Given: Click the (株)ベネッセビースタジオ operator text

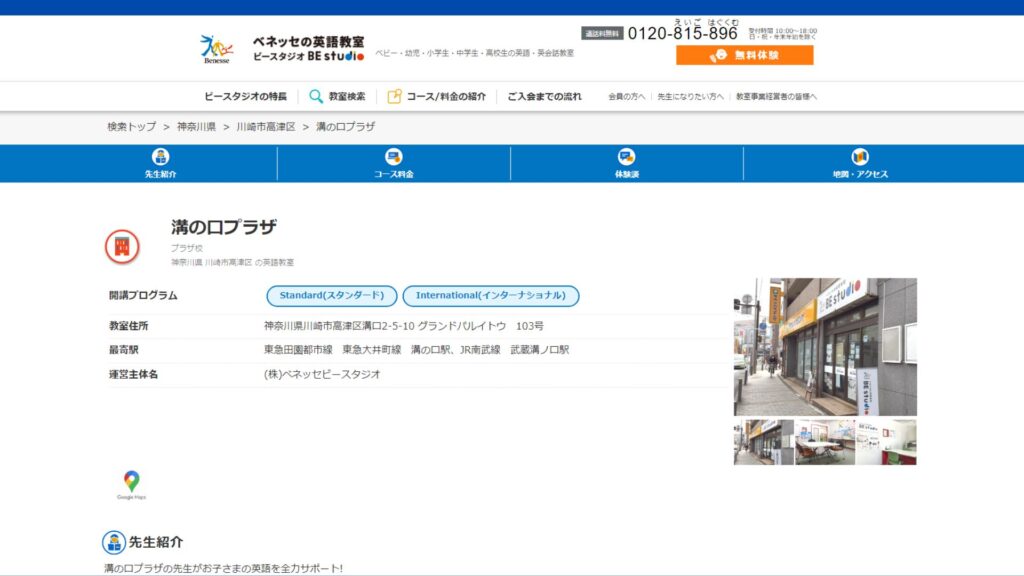Looking at the screenshot, I should [322, 374].
